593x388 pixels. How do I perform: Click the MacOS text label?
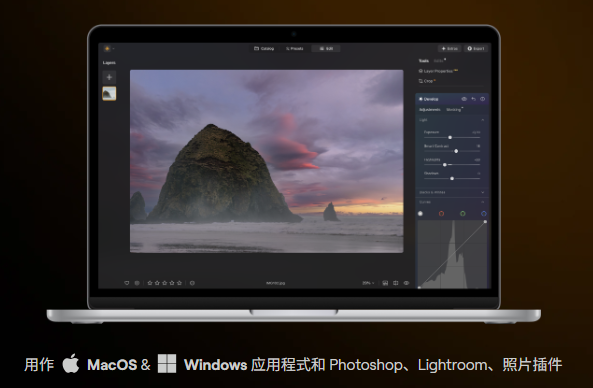pos(112,365)
